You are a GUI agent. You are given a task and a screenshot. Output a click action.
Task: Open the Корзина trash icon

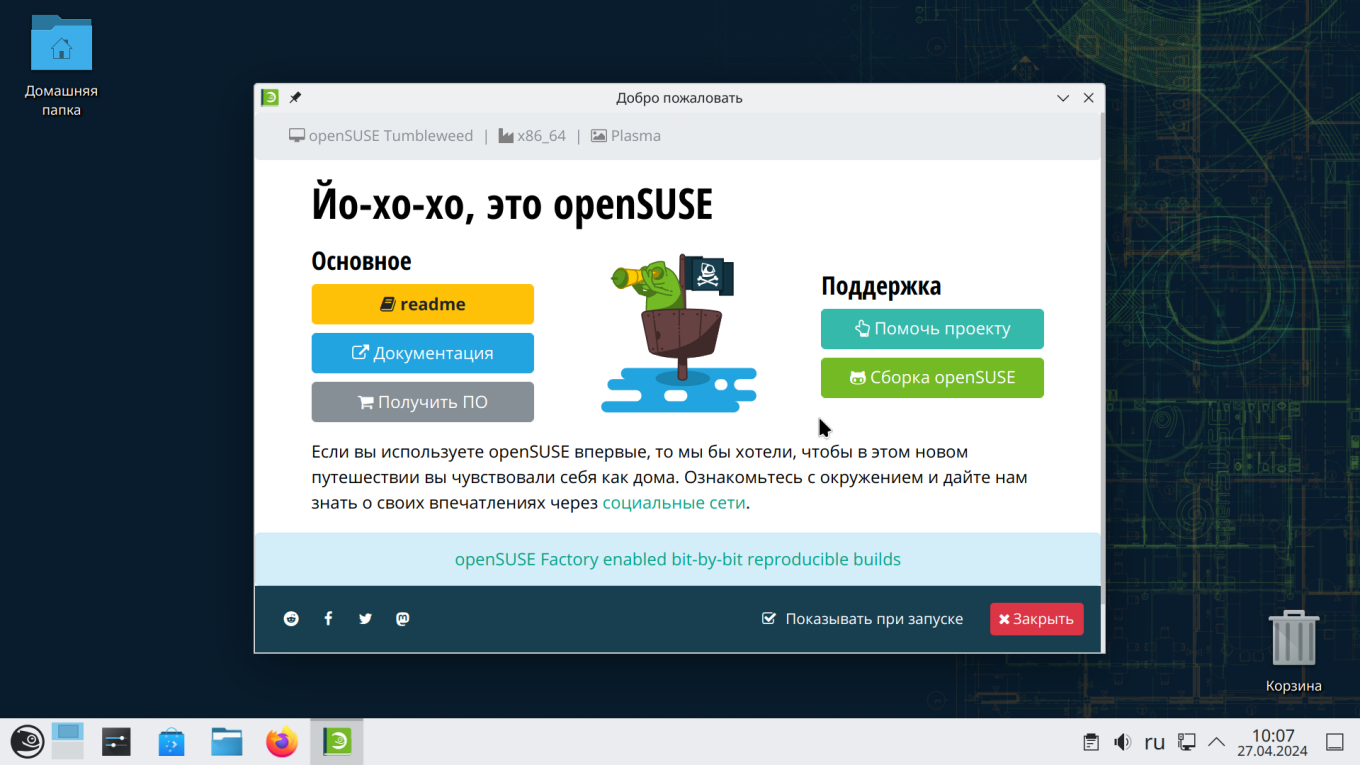(x=1294, y=652)
